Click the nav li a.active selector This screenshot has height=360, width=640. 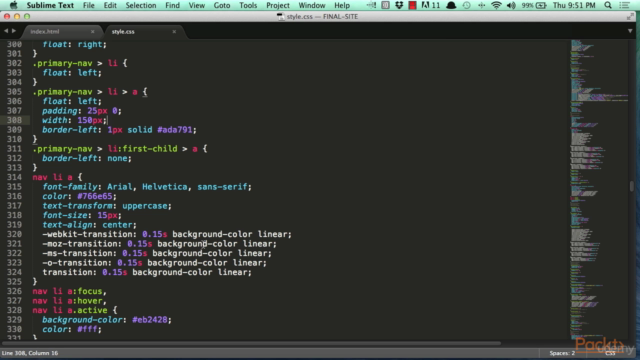(x=70, y=310)
